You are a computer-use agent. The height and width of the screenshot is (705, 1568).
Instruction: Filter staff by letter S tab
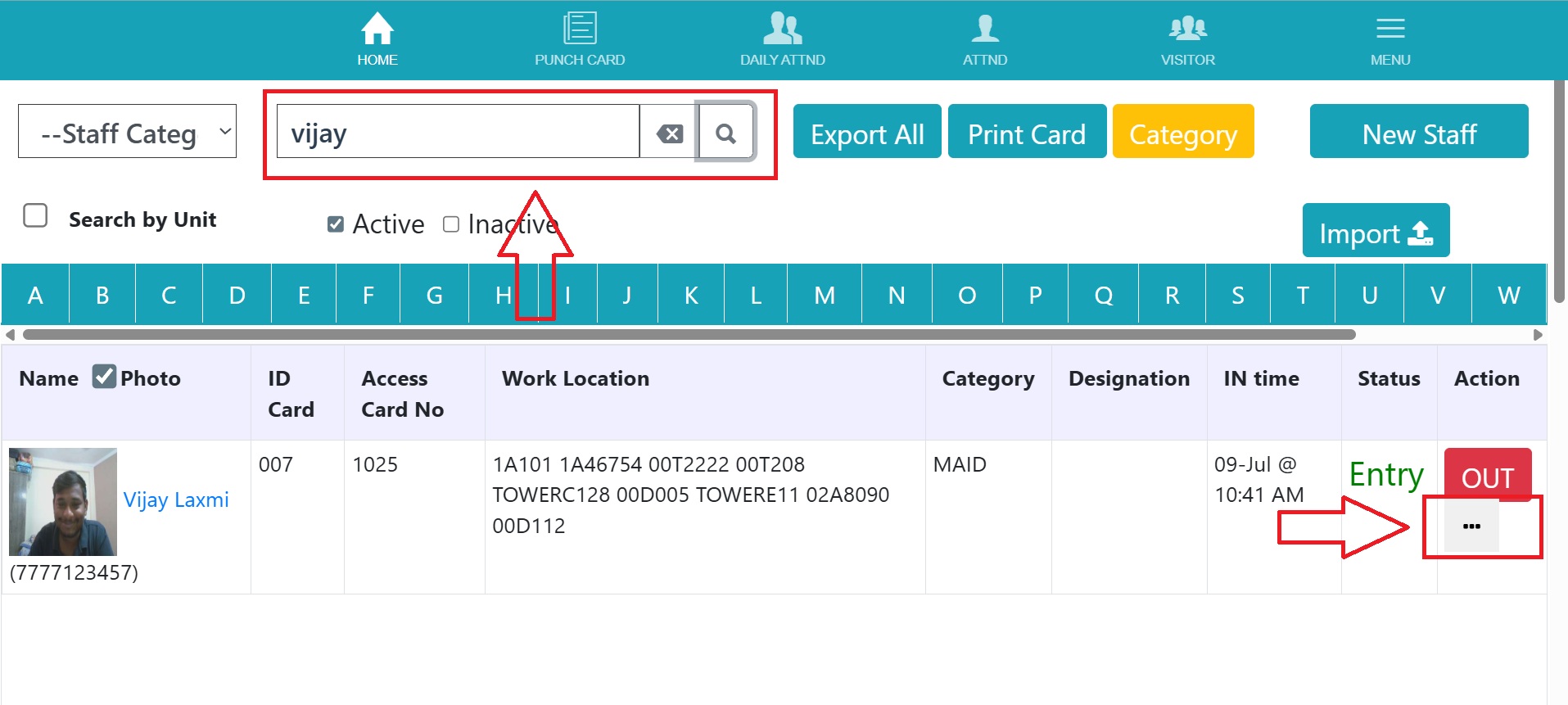click(x=1236, y=295)
